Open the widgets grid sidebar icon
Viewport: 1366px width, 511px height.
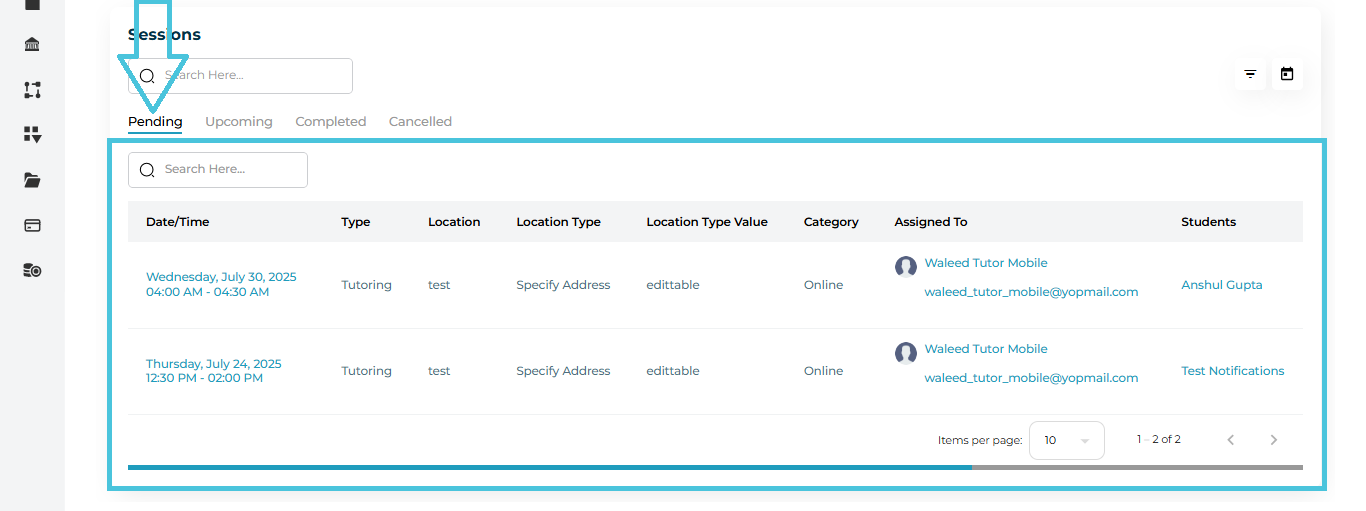[32, 135]
